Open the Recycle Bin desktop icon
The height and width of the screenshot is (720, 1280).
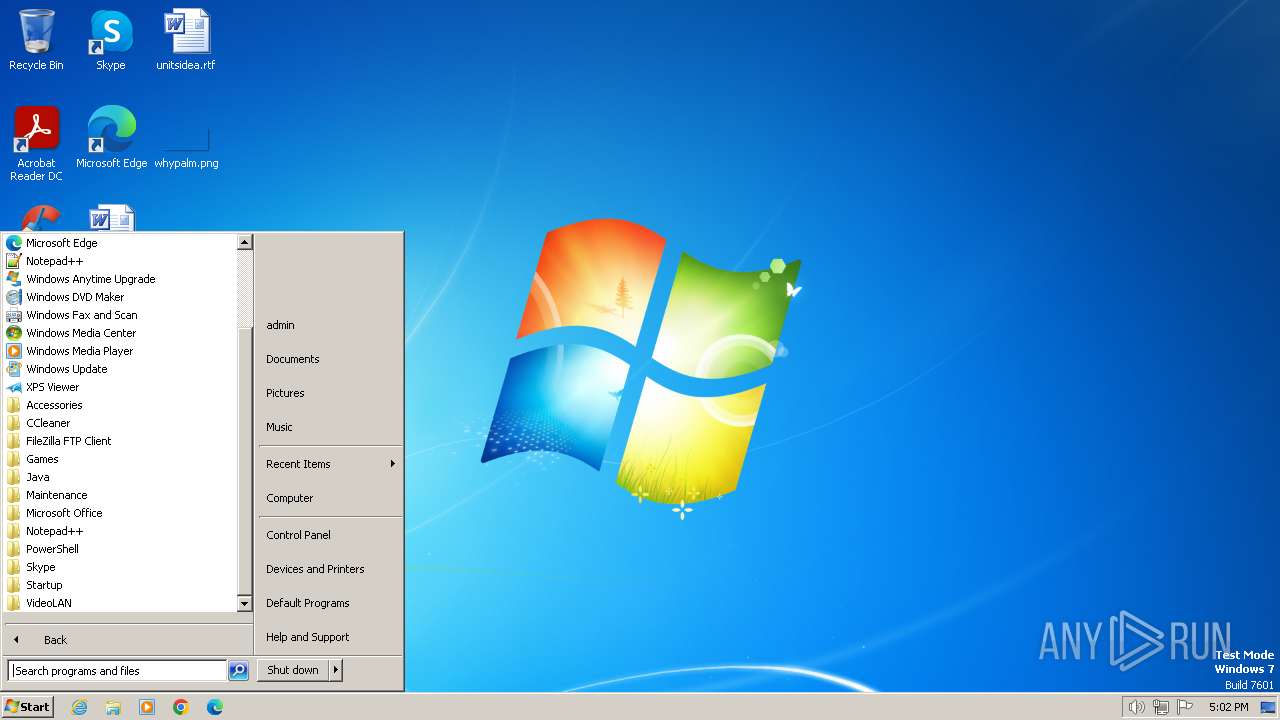pos(36,40)
